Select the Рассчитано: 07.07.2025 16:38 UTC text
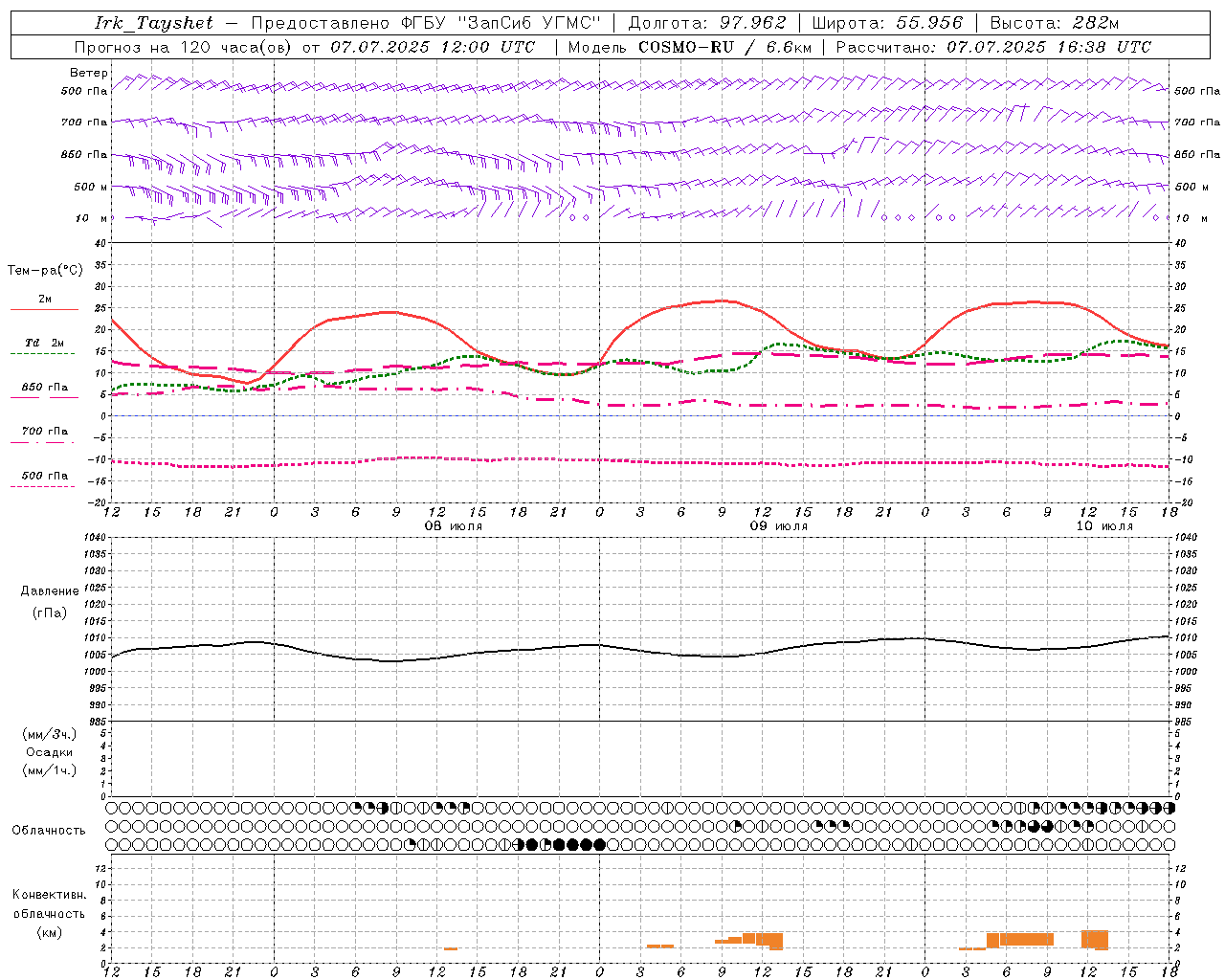This screenshot has width=1225, height=980. [x=993, y=47]
